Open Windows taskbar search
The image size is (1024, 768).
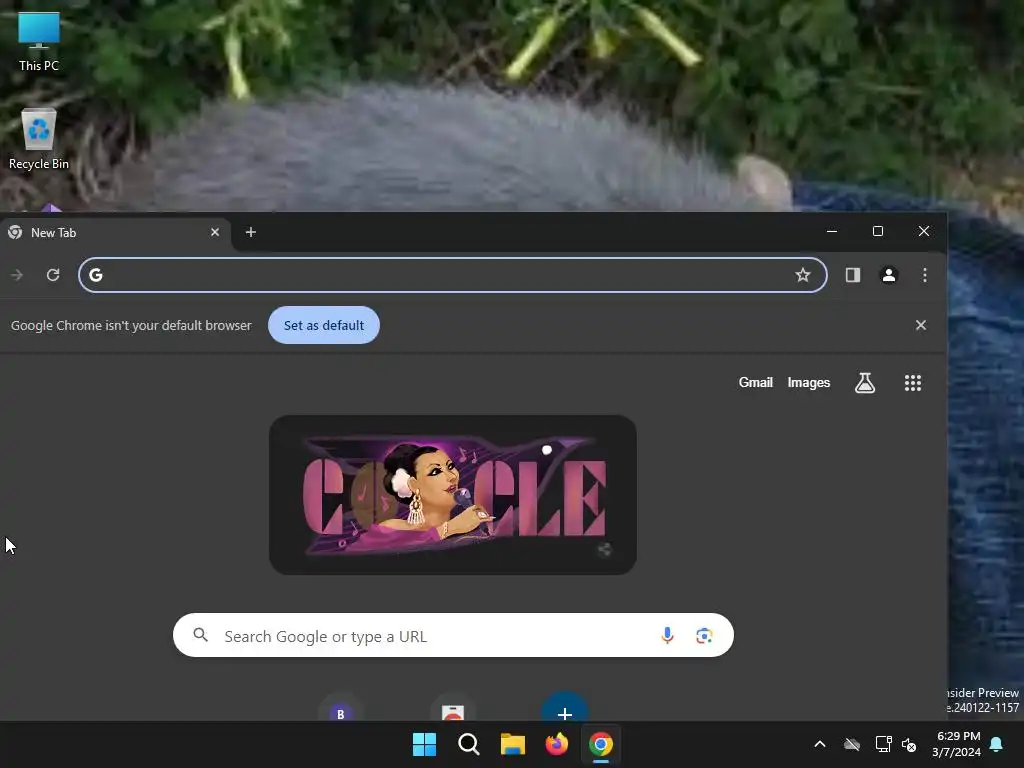click(468, 744)
